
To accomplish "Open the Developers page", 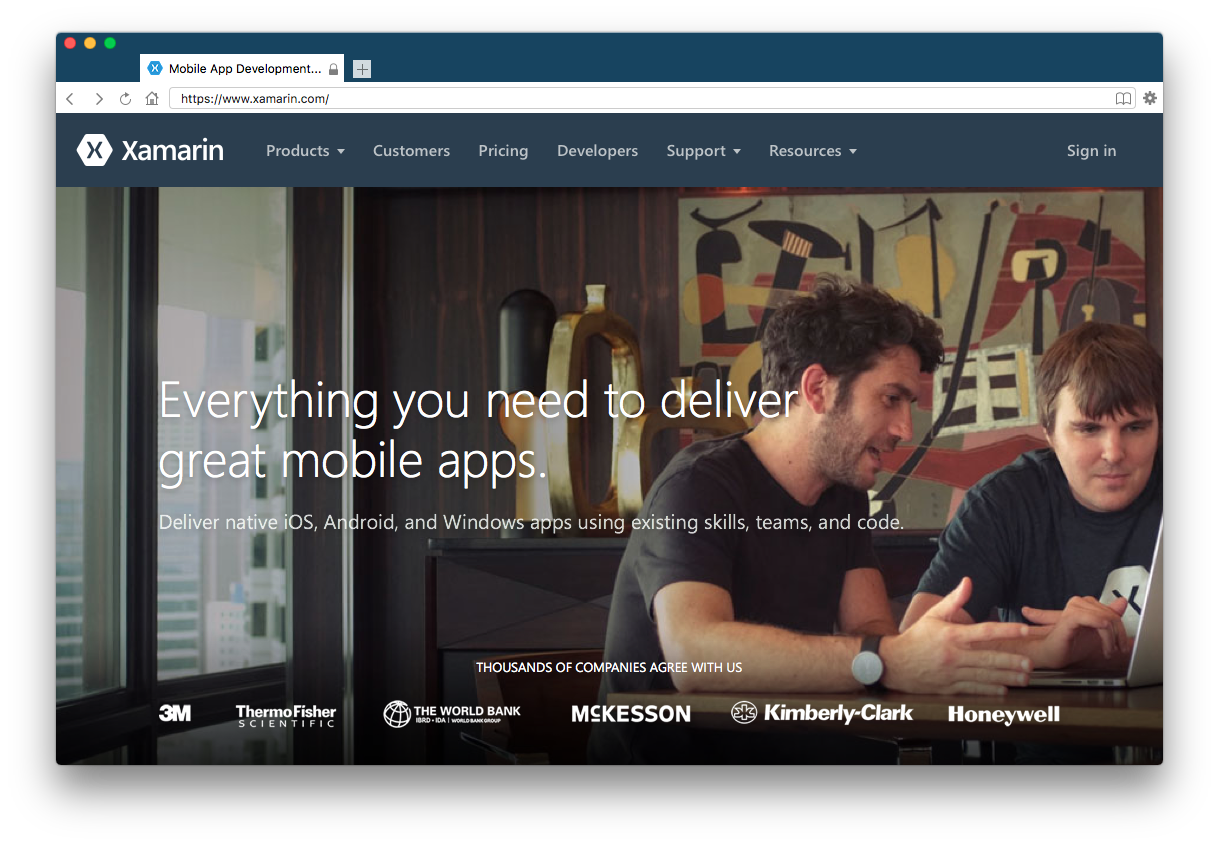I will tap(597, 151).
